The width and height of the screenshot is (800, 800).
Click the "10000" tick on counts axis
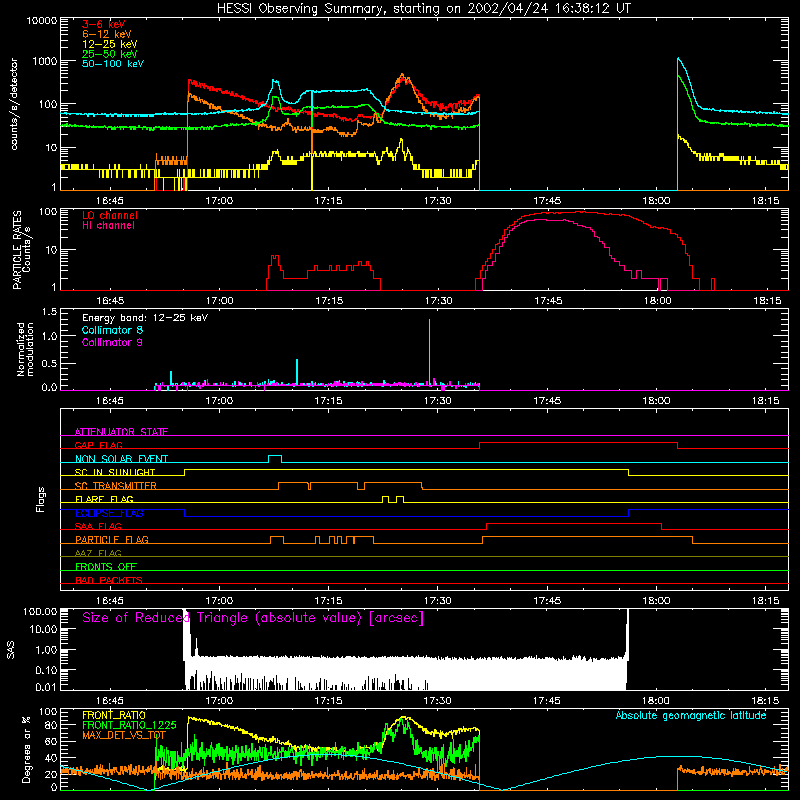[42, 21]
